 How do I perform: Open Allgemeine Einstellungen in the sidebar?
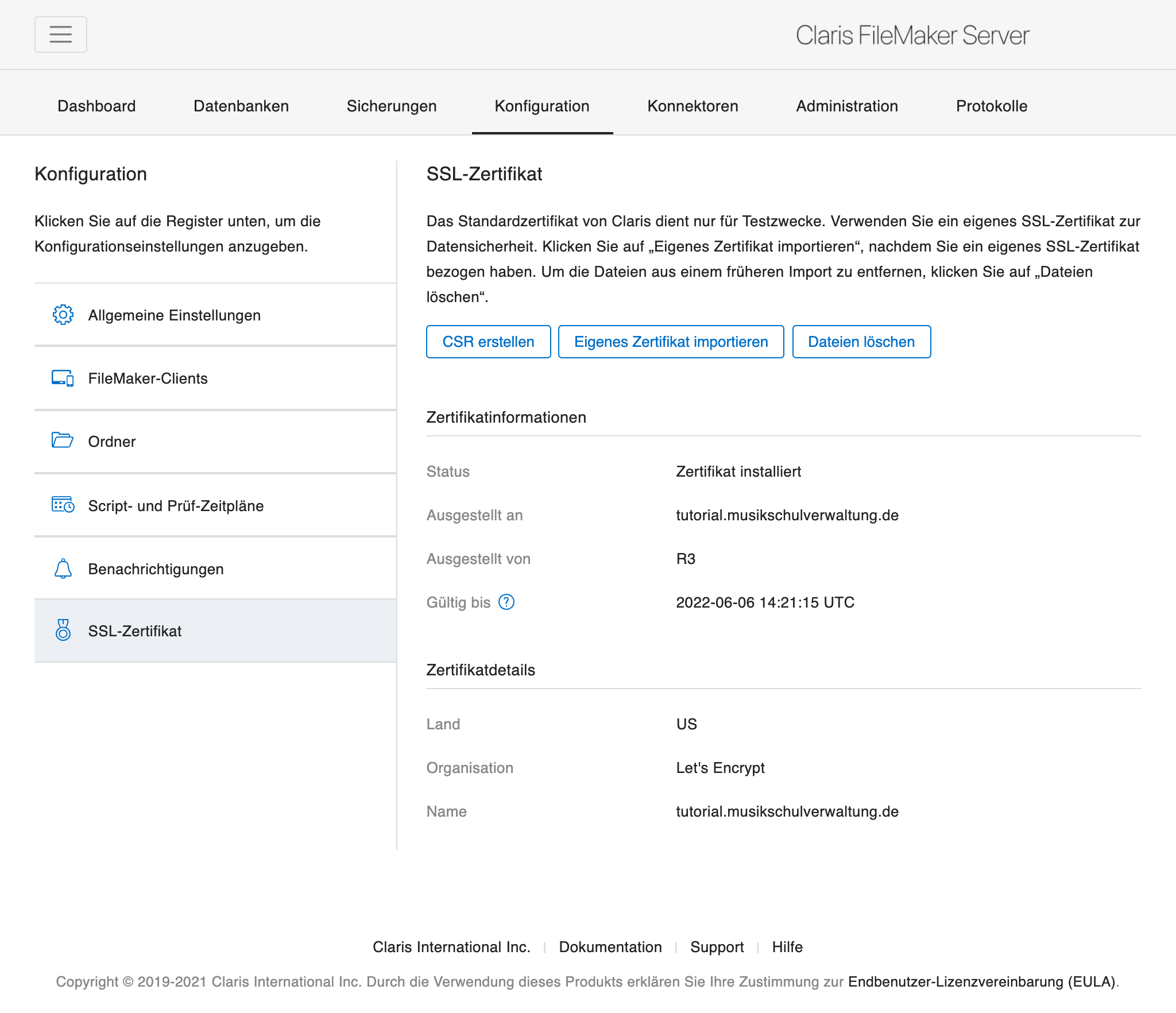pyautogui.click(x=215, y=315)
